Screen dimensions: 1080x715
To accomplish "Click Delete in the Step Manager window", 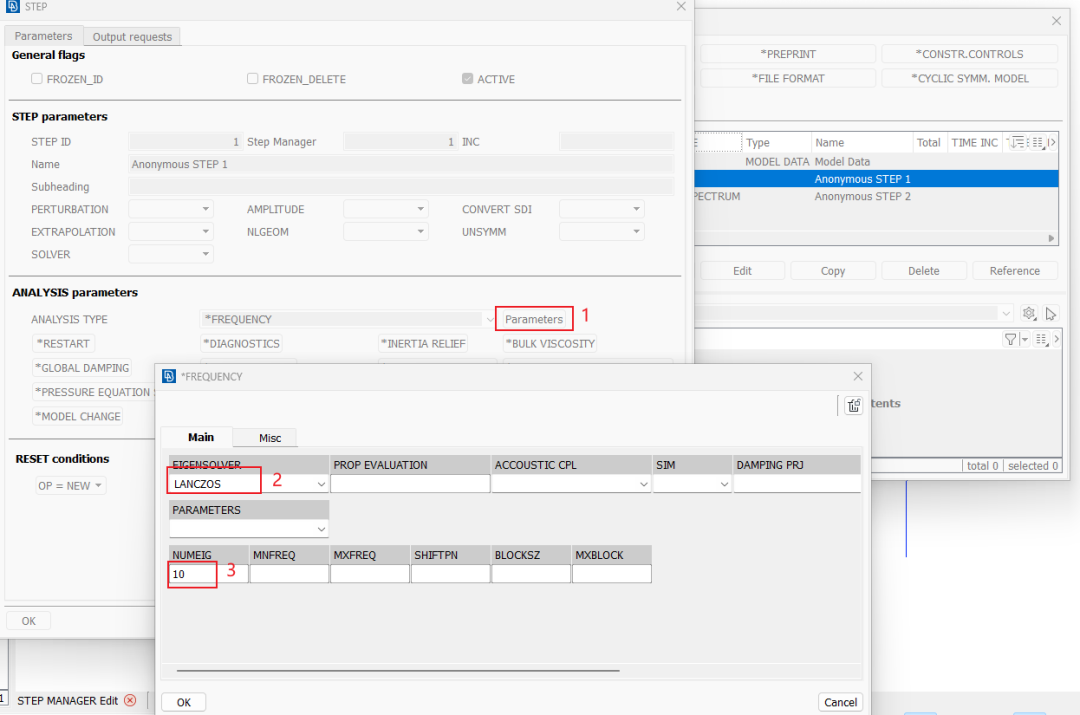I will click(x=924, y=271).
